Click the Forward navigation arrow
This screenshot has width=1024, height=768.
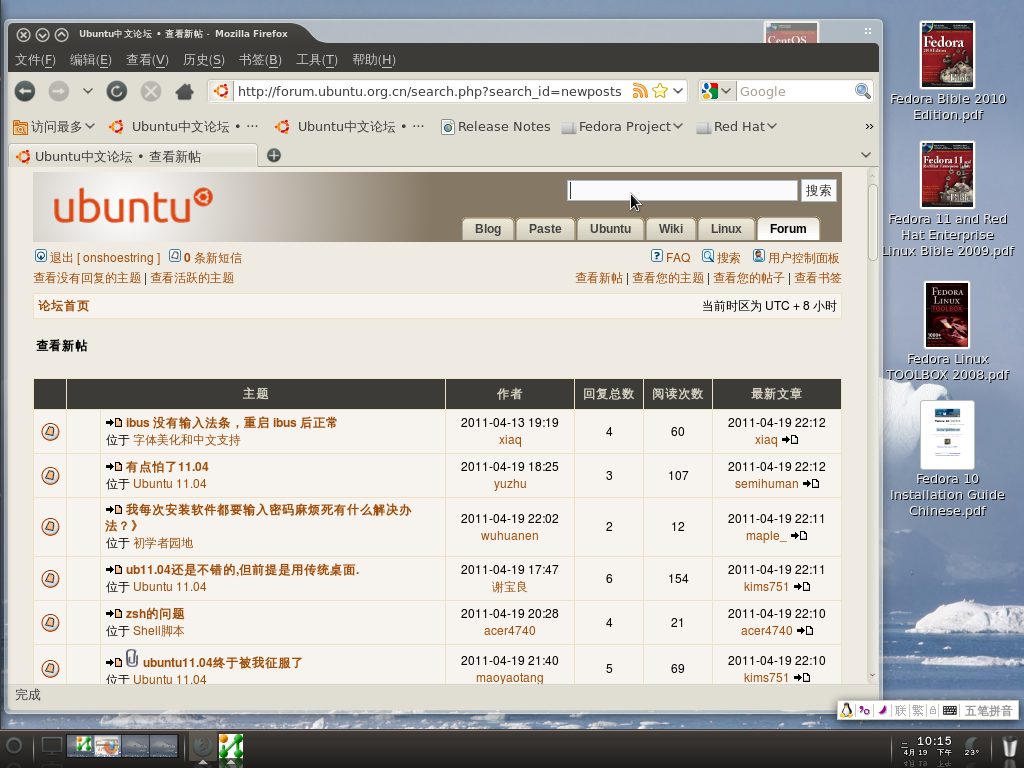59,91
